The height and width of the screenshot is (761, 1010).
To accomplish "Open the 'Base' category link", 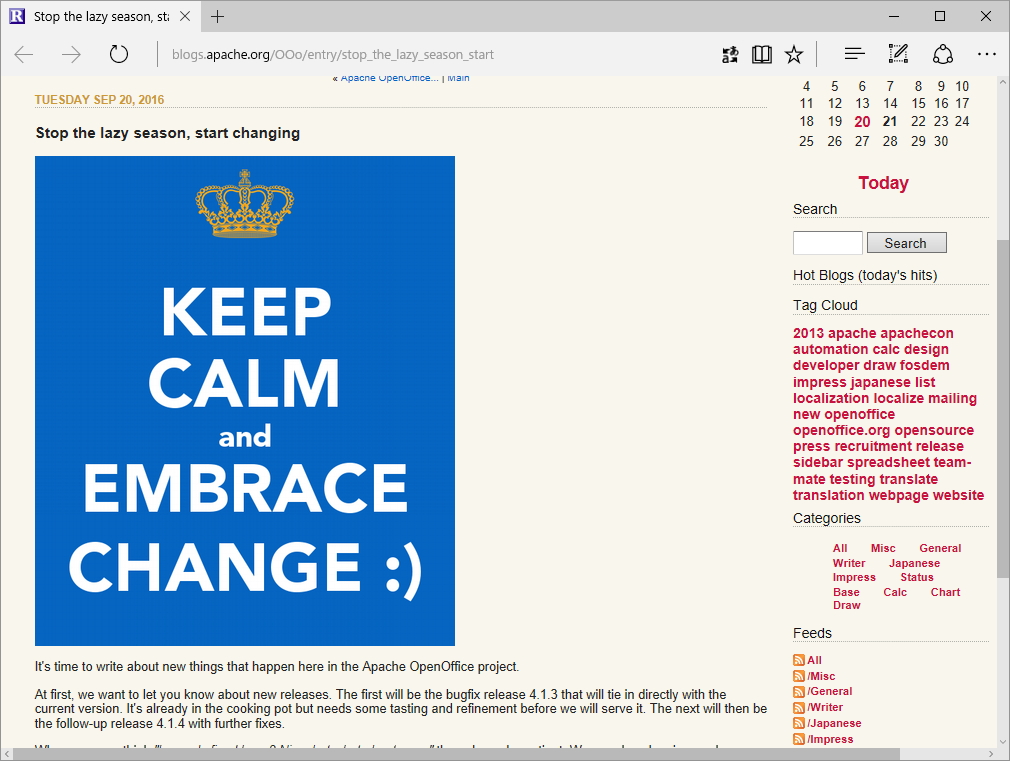I will coord(846,592).
